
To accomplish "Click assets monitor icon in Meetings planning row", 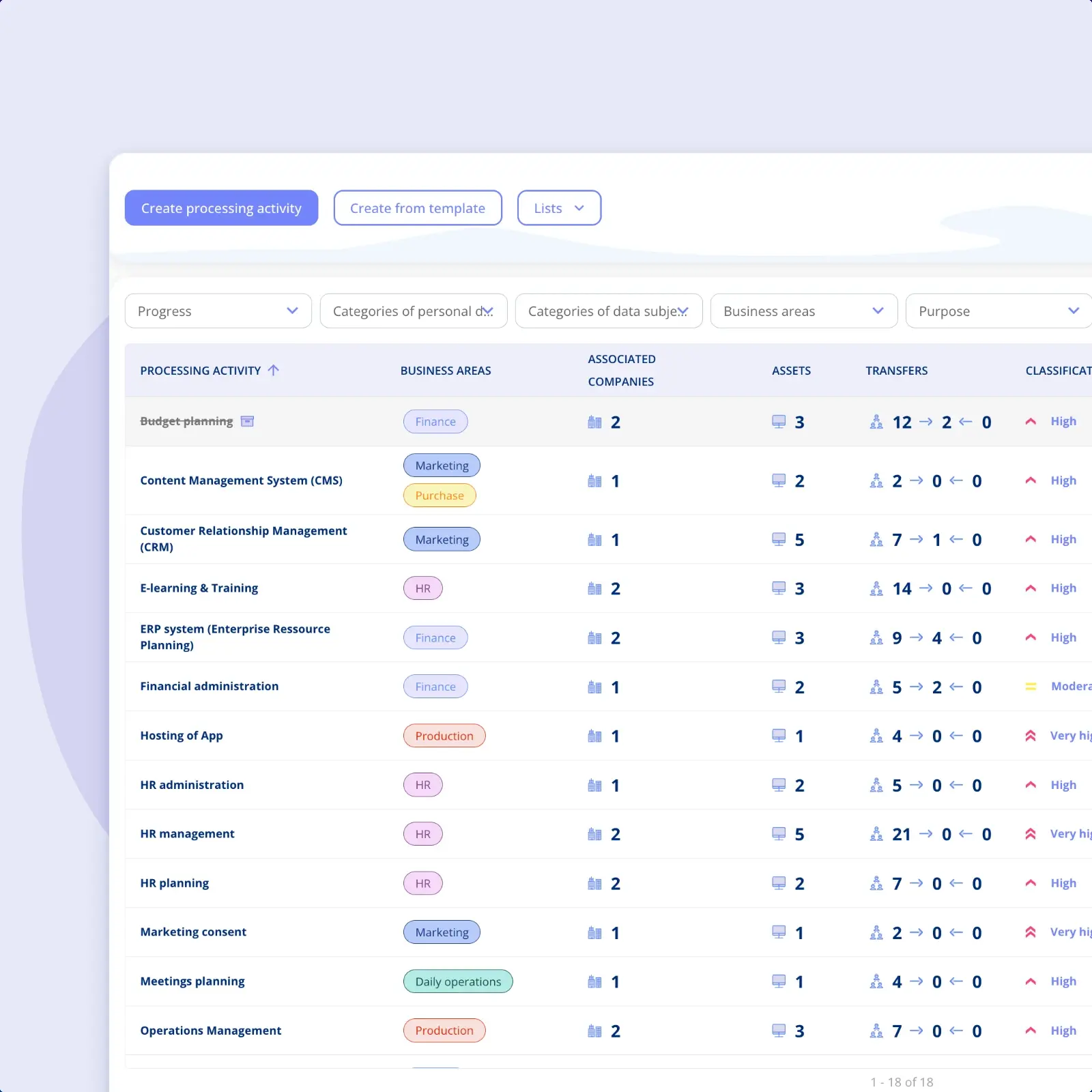I will click(779, 981).
